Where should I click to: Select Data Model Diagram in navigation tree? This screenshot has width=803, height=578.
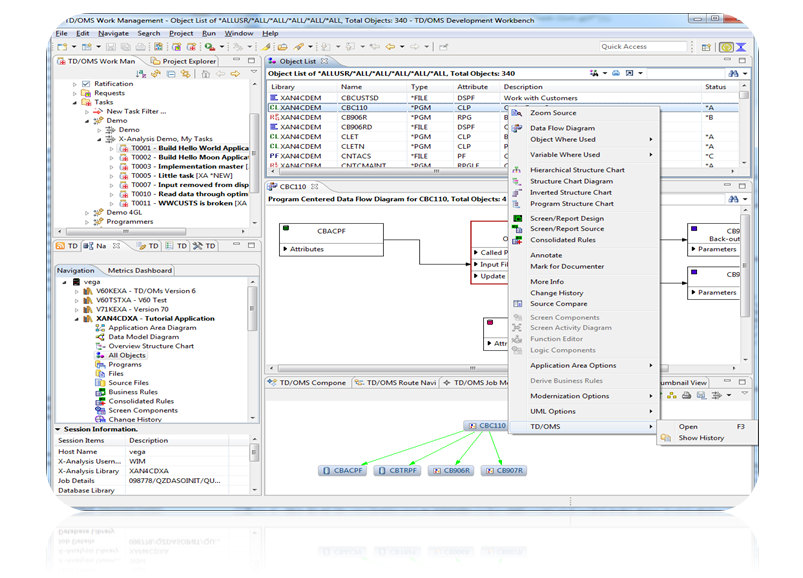tap(143, 337)
